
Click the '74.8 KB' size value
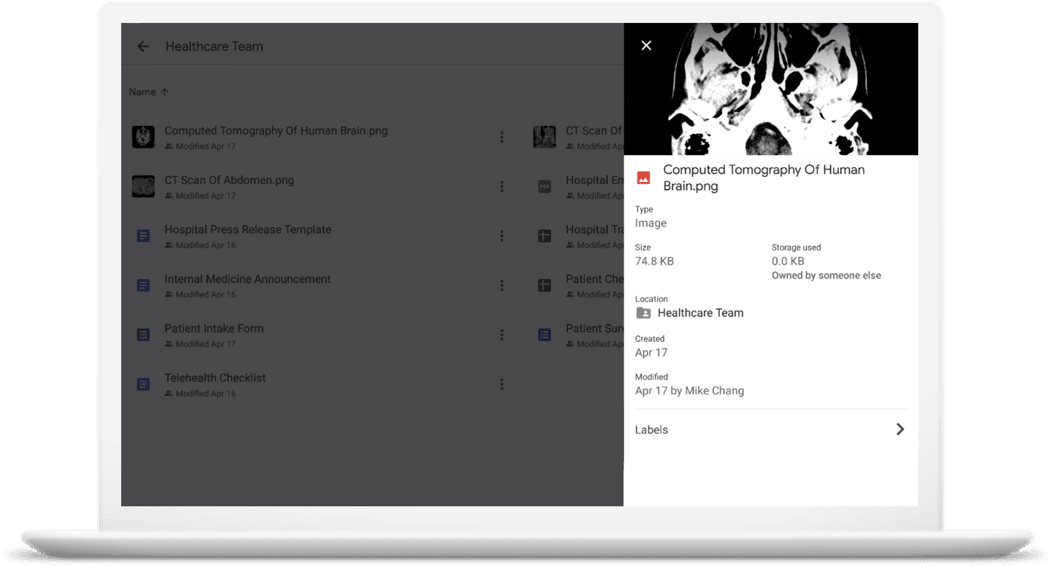point(654,261)
